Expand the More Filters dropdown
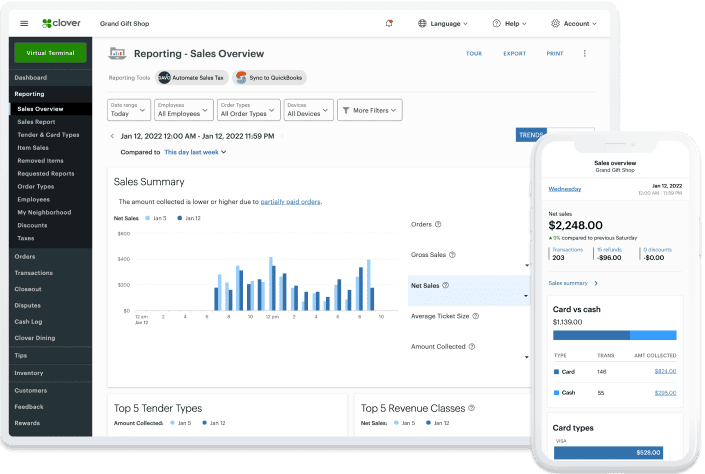The width and height of the screenshot is (705, 474). tap(370, 110)
